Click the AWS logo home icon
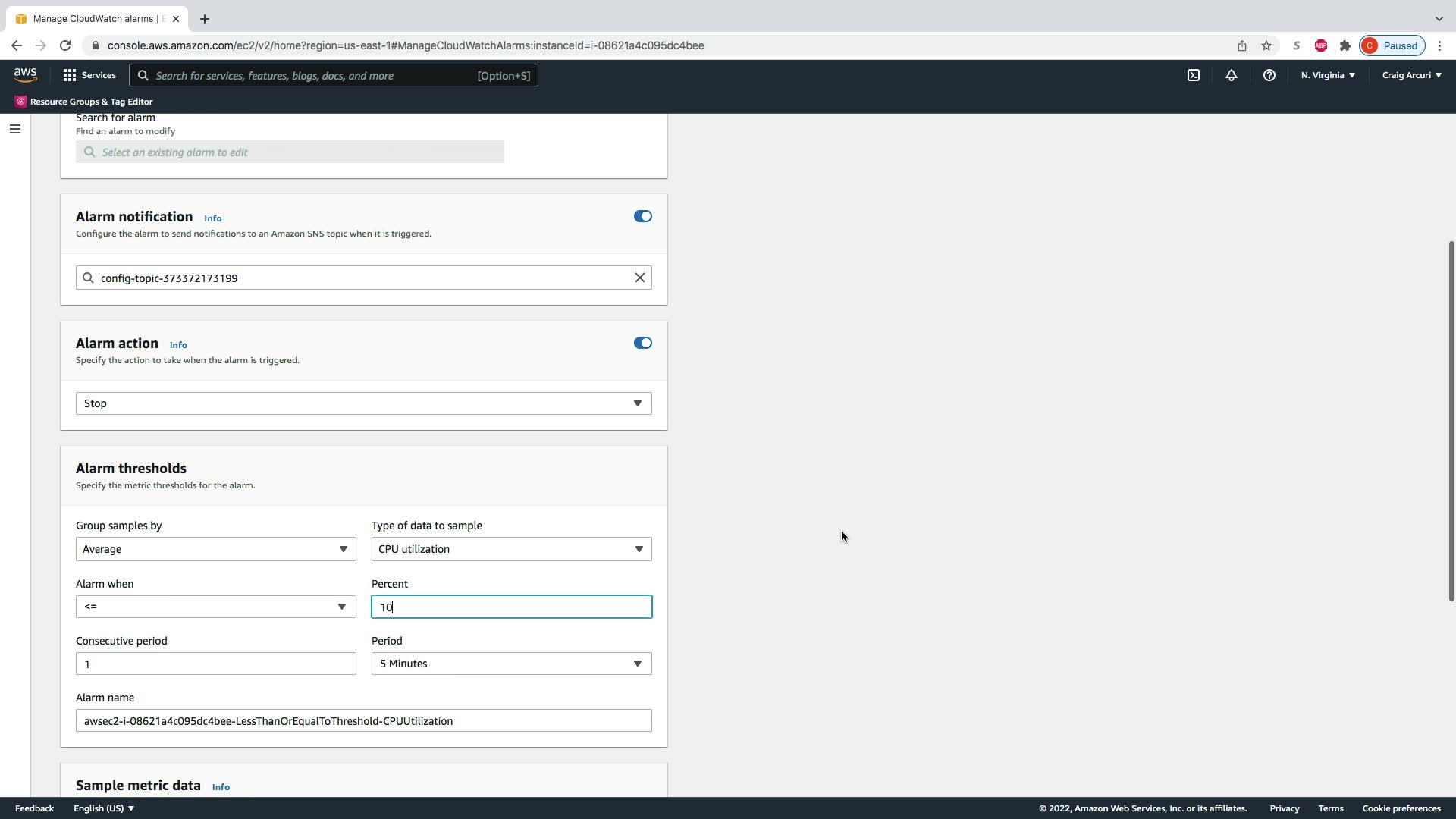The image size is (1456, 819). (25, 75)
